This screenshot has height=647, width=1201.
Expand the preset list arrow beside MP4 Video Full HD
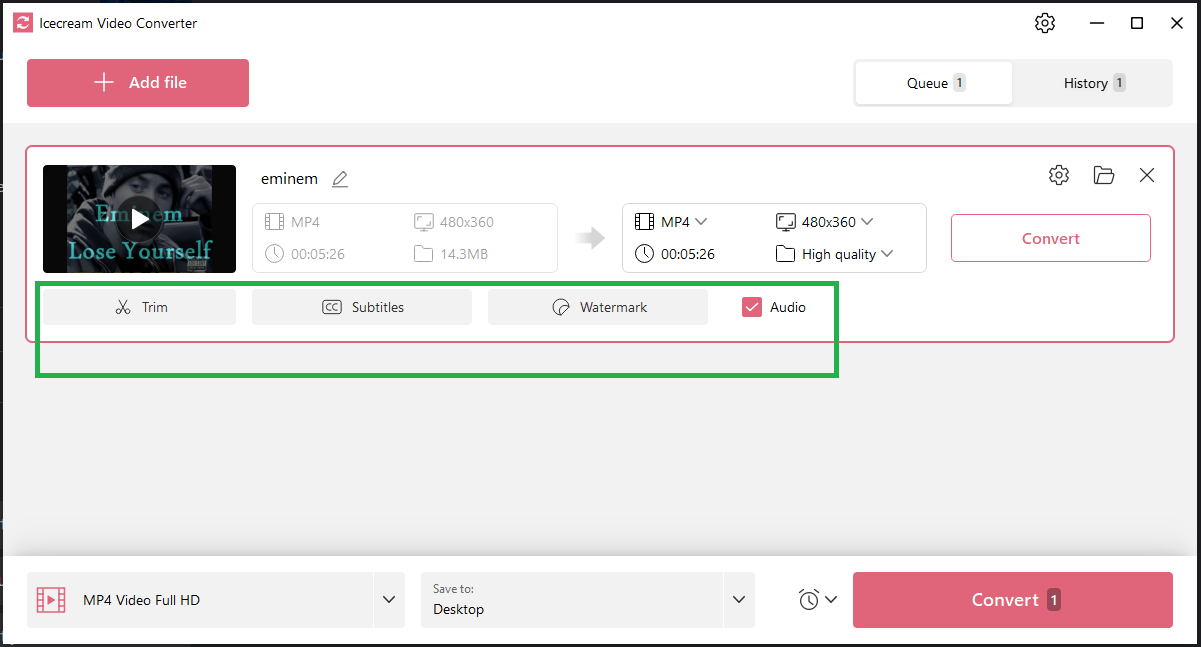389,600
